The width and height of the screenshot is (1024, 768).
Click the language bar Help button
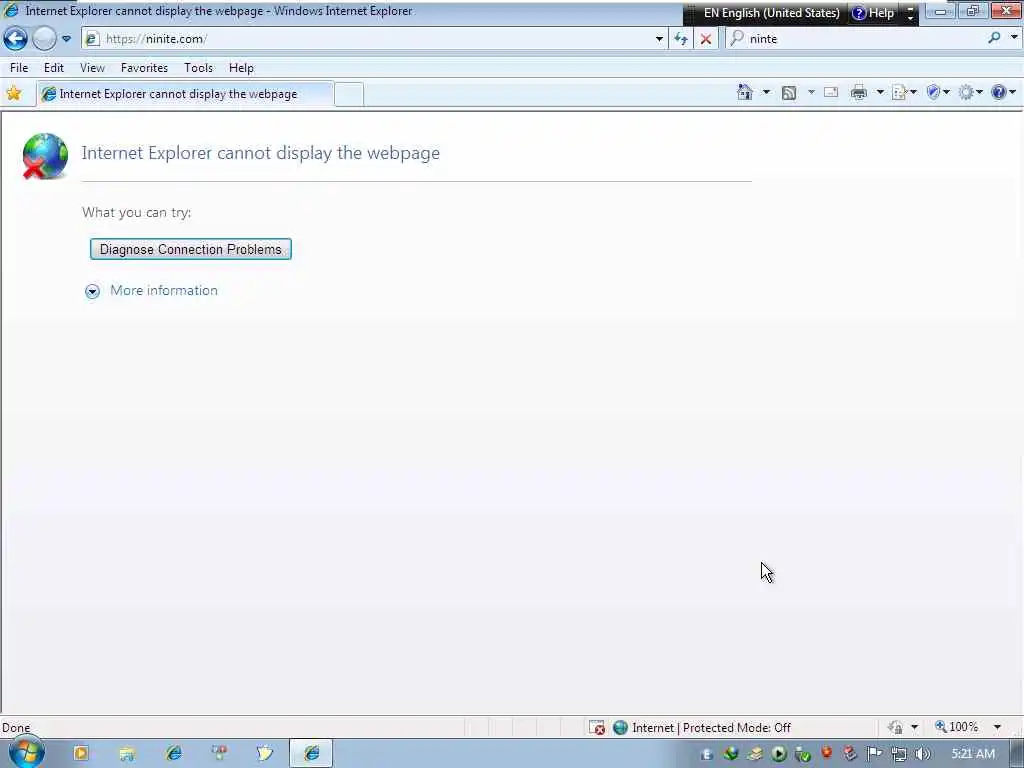pyautogui.click(x=872, y=13)
